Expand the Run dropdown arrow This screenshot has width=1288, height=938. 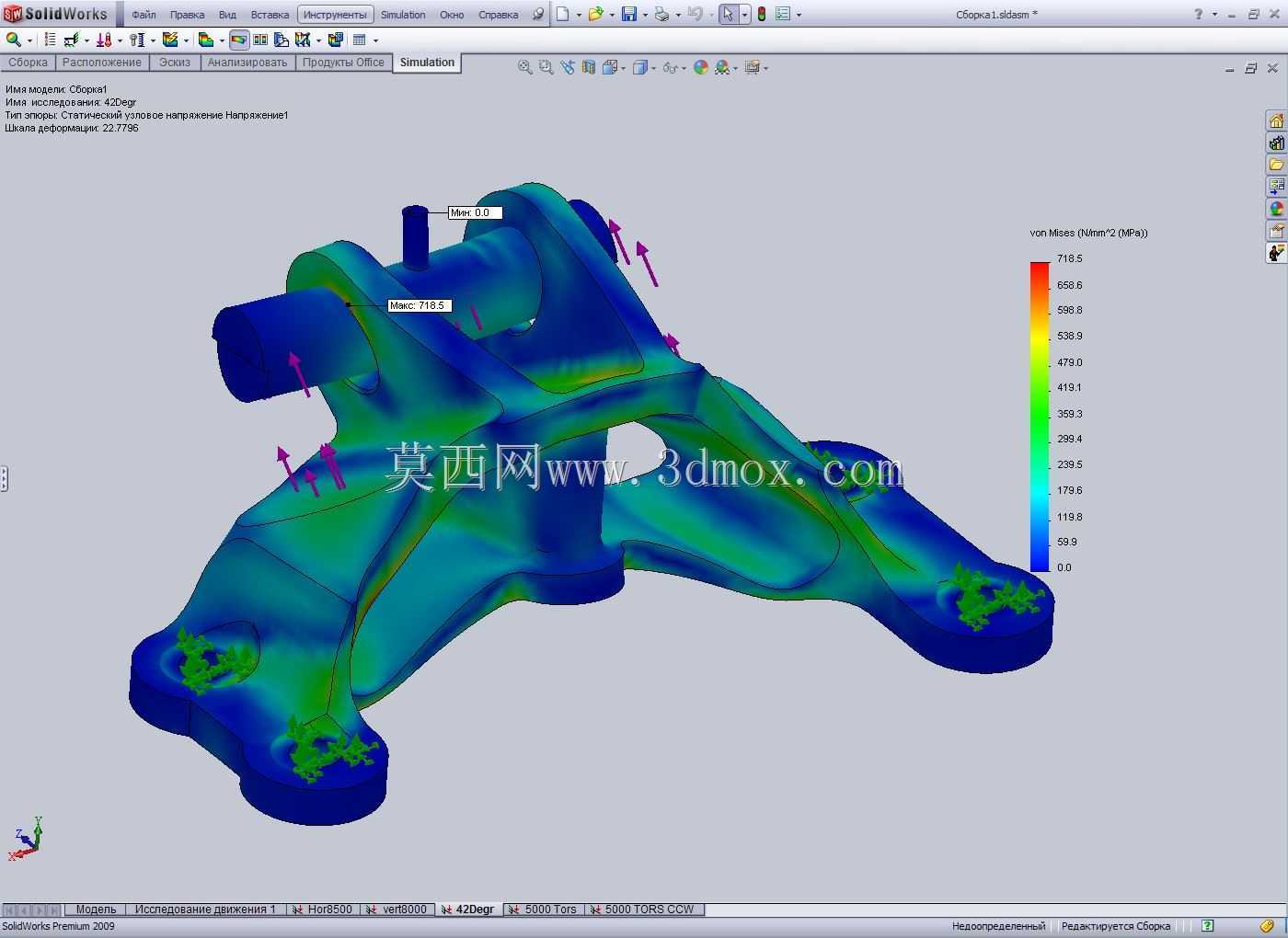click(186, 40)
